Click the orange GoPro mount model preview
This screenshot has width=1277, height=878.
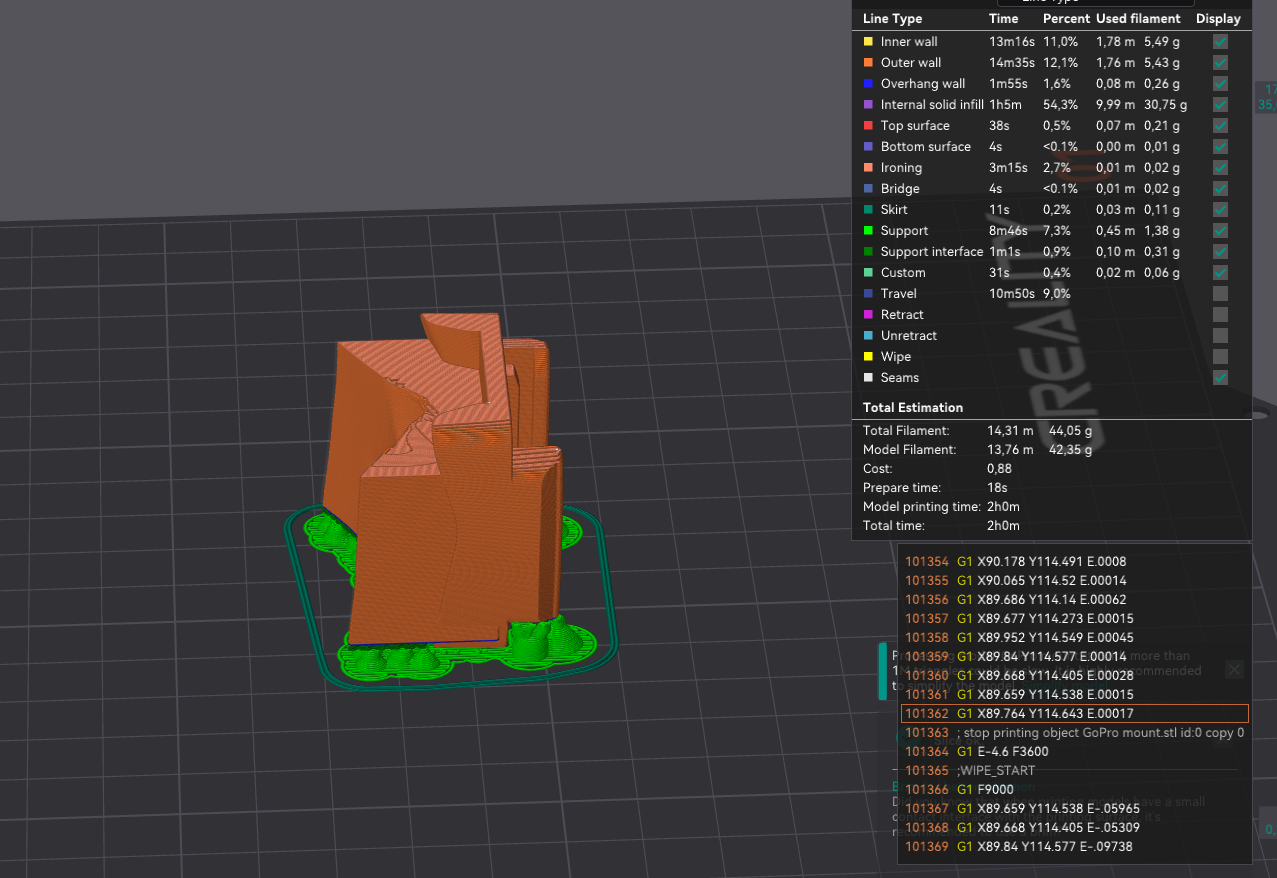[x=440, y=480]
